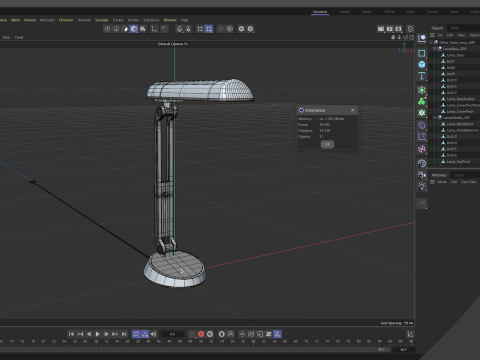Click OK in the Information dialog
The image size is (480, 360).
327,144
